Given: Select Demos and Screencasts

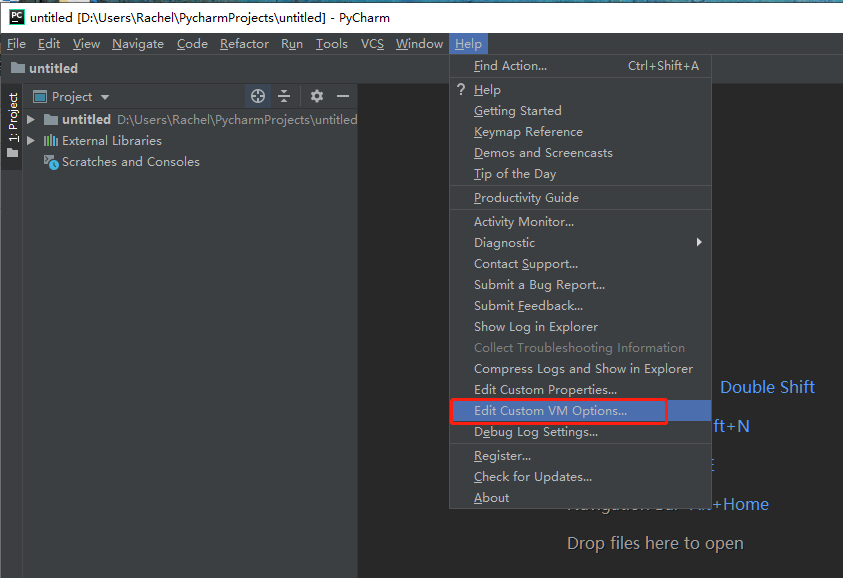Looking at the screenshot, I should (581, 153).
